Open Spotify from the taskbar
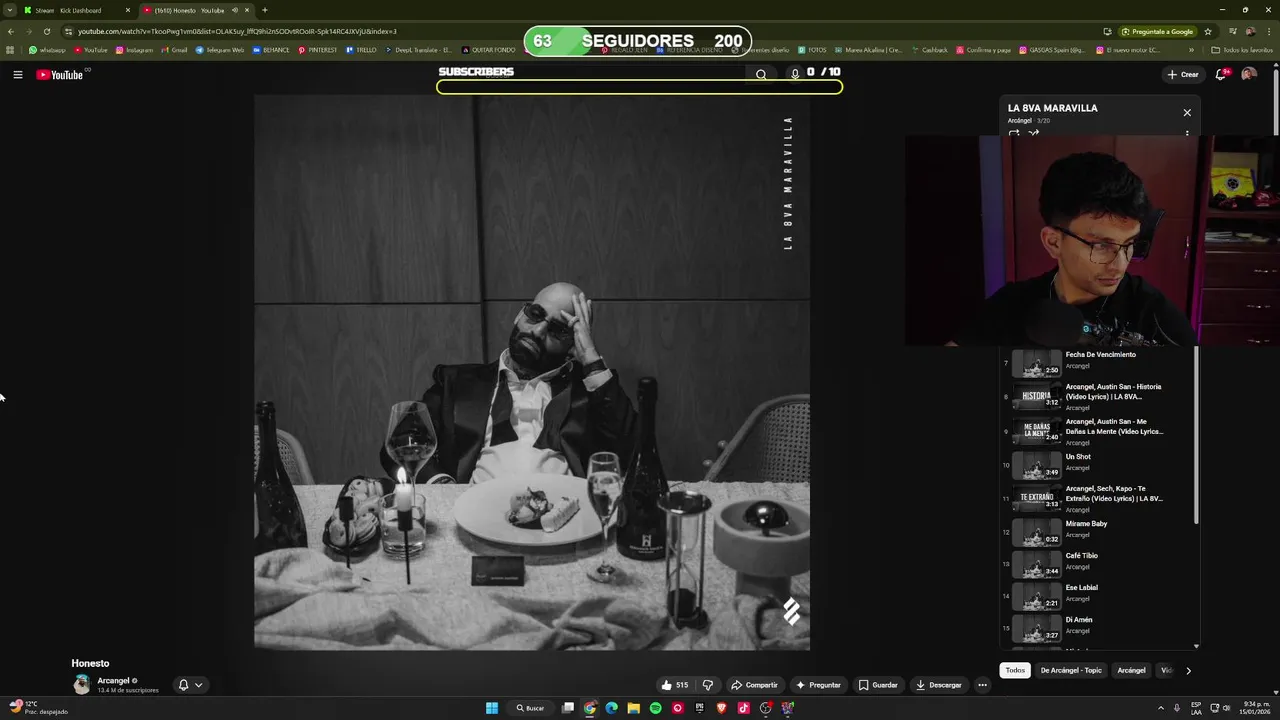 click(x=655, y=708)
